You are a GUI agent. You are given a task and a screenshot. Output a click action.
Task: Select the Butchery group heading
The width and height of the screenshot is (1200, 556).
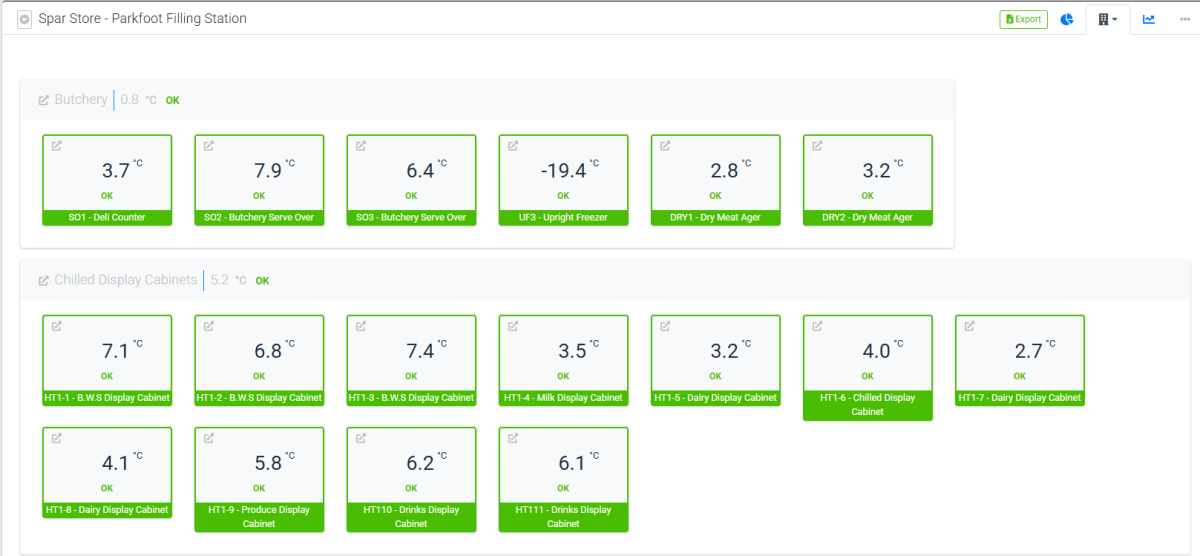point(81,100)
